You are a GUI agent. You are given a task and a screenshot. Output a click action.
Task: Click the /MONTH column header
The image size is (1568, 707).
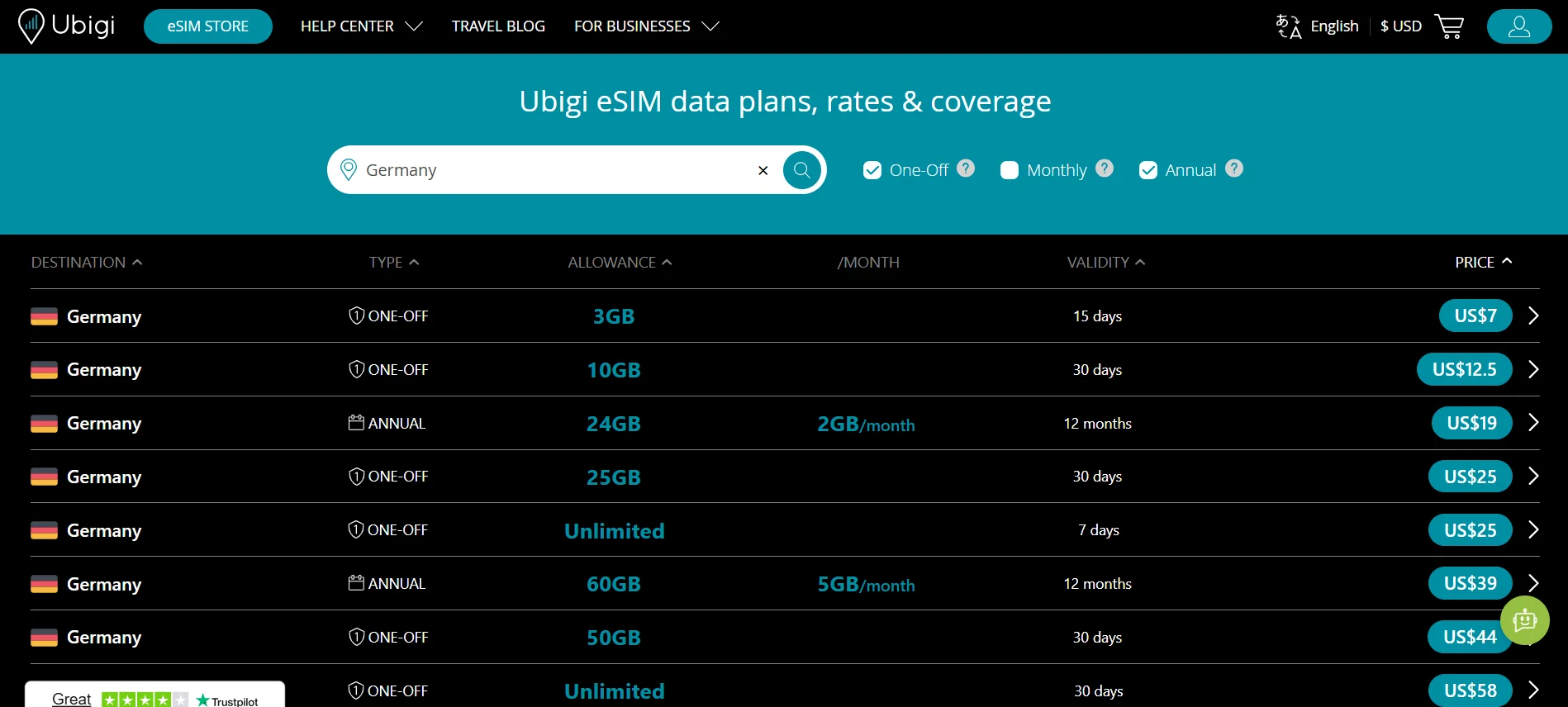[x=868, y=262]
